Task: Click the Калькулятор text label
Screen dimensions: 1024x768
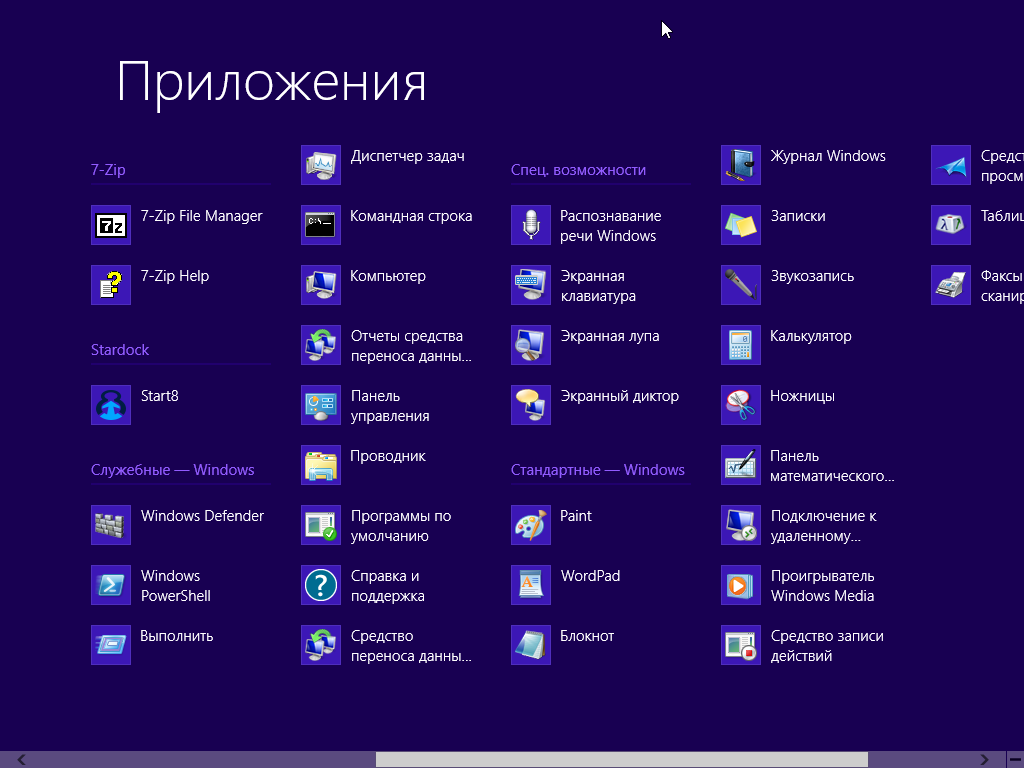Action: 811,336
